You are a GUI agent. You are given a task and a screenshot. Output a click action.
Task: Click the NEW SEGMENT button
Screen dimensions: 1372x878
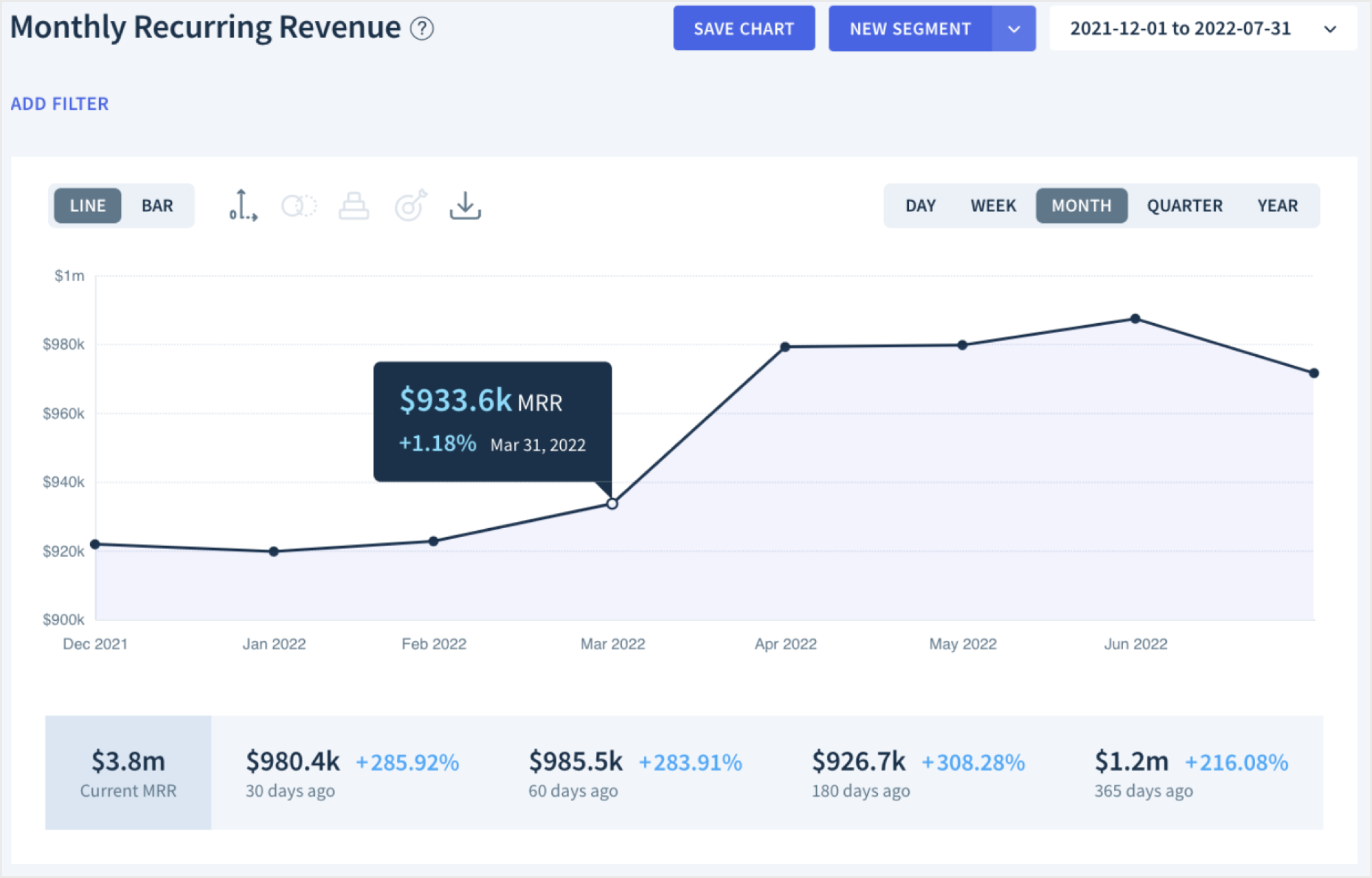(x=910, y=29)
